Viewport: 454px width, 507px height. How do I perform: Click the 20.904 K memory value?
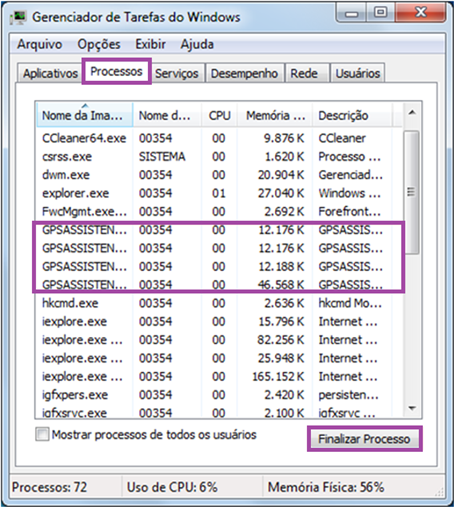click(x=281, y=175)
